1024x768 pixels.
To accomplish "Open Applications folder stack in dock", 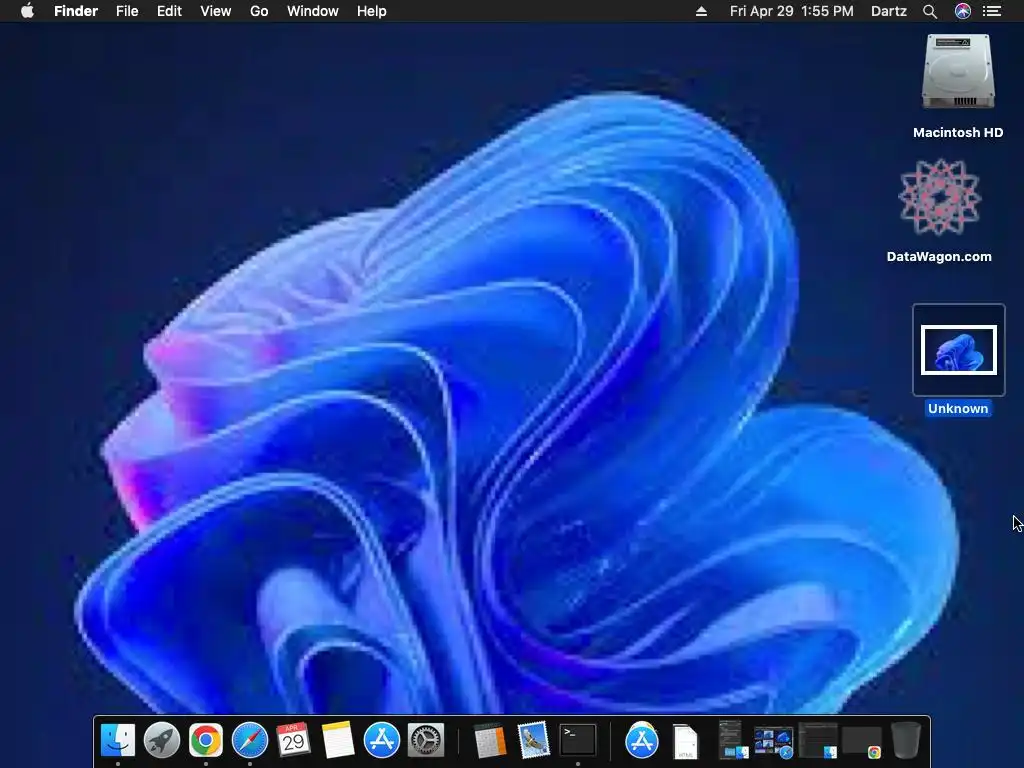I will click(x=641, y=740).
